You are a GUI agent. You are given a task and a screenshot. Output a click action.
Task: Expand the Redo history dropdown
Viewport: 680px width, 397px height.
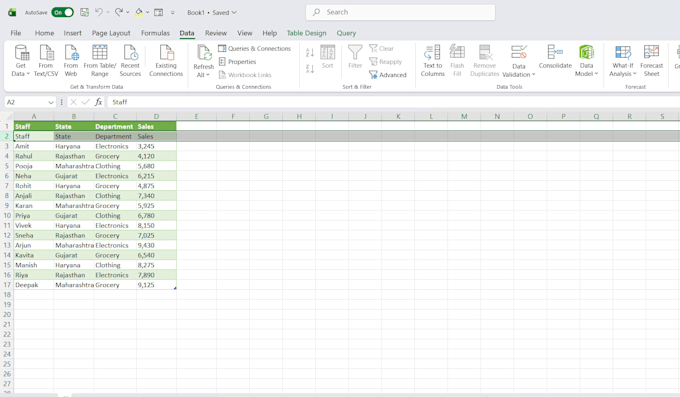pos(128,12)
